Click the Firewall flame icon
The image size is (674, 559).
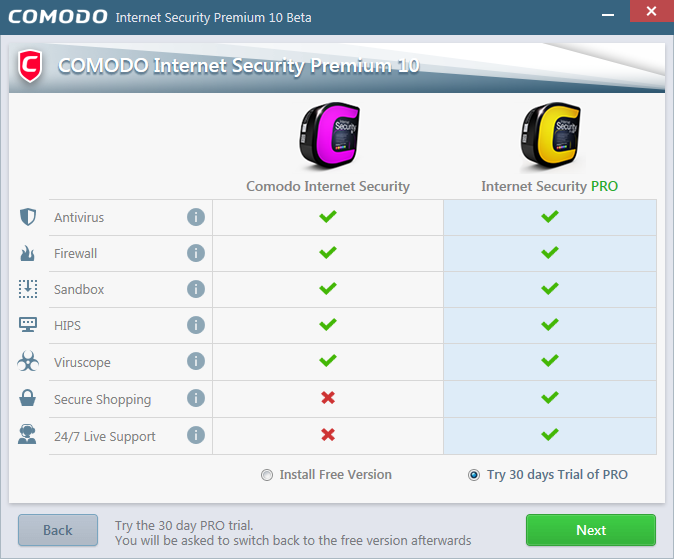[x=28, y=253]
